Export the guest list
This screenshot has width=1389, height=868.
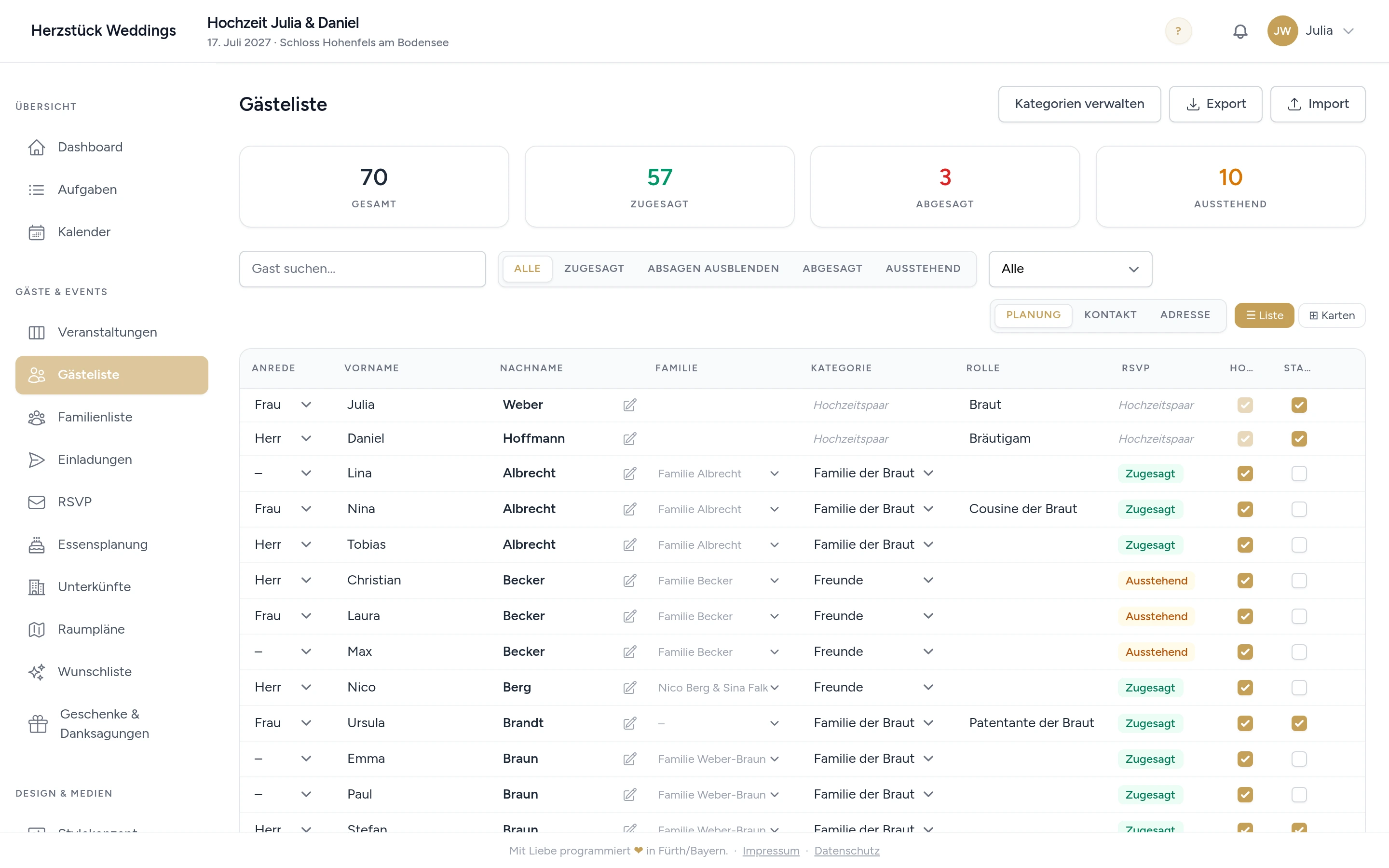pos(1216,104)
